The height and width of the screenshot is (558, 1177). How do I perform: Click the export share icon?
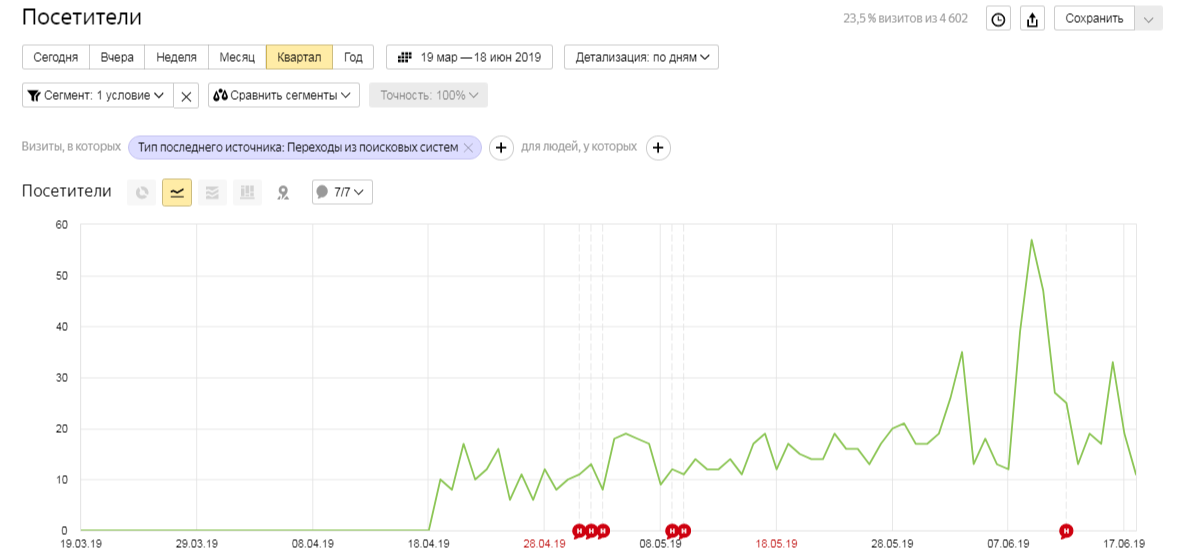click(x=1033, y=20)
